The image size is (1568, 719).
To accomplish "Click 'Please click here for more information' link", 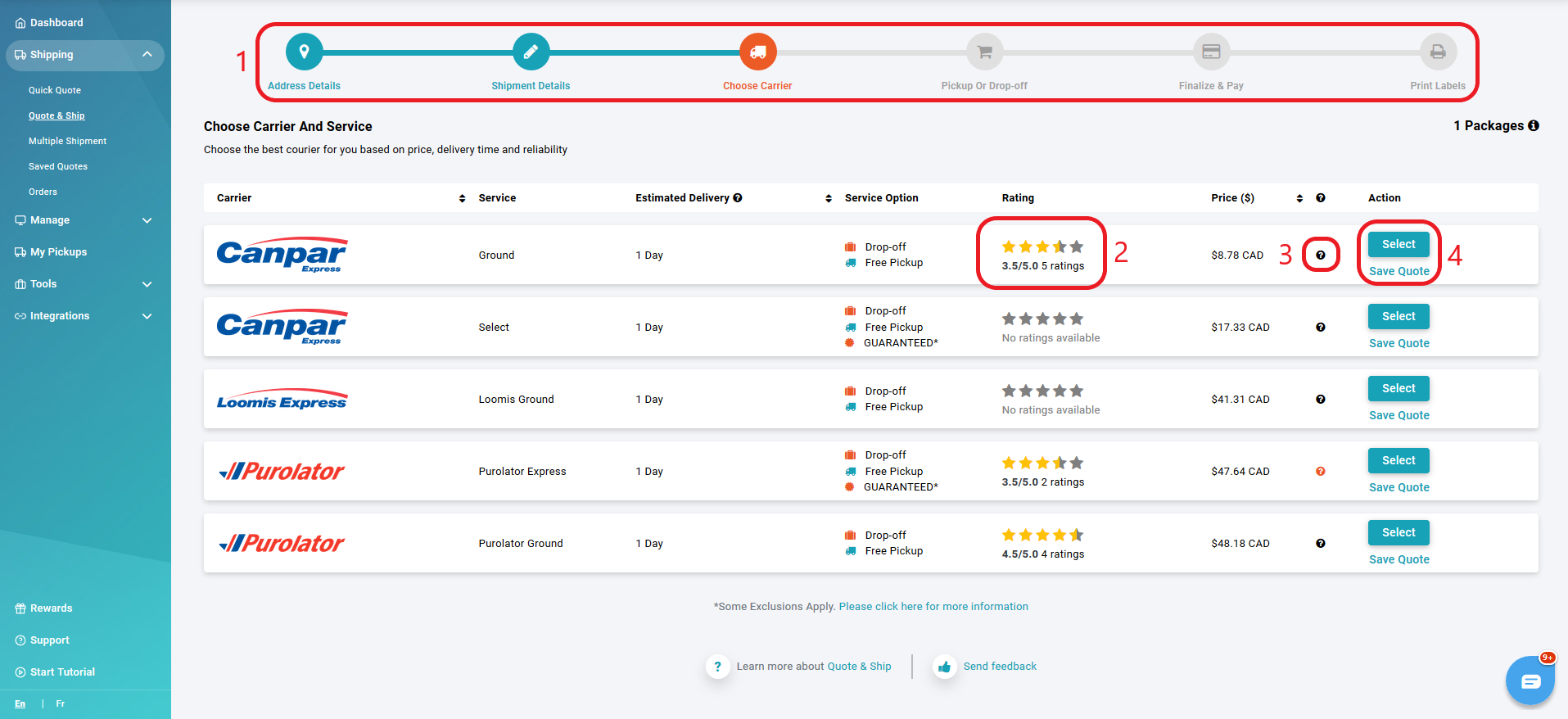I will coord(933,607).
